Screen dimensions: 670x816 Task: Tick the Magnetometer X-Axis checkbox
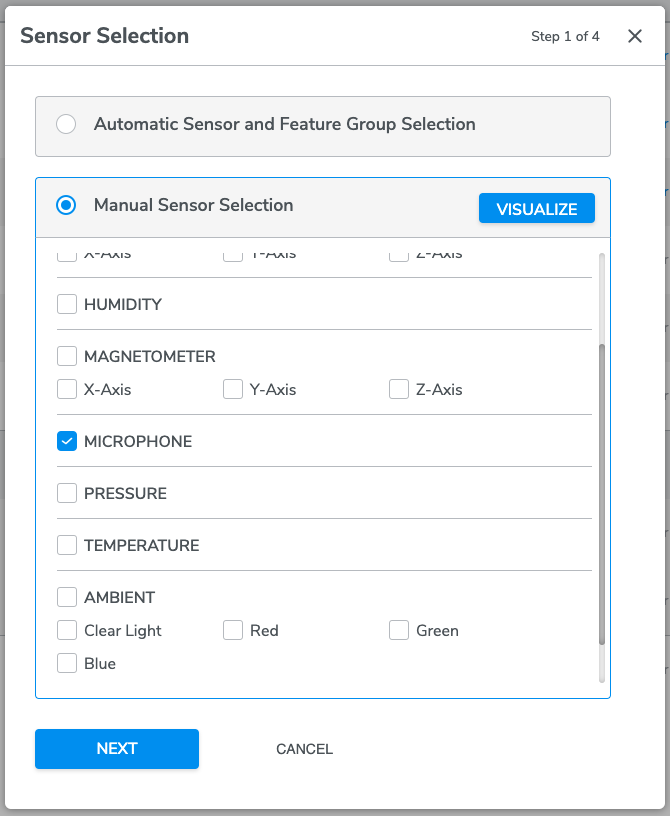pos(67,389)
